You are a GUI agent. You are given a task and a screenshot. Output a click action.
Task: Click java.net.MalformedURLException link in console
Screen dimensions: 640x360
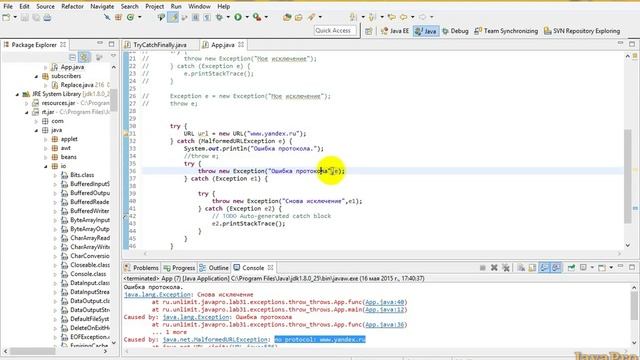(x=215, y=340)
